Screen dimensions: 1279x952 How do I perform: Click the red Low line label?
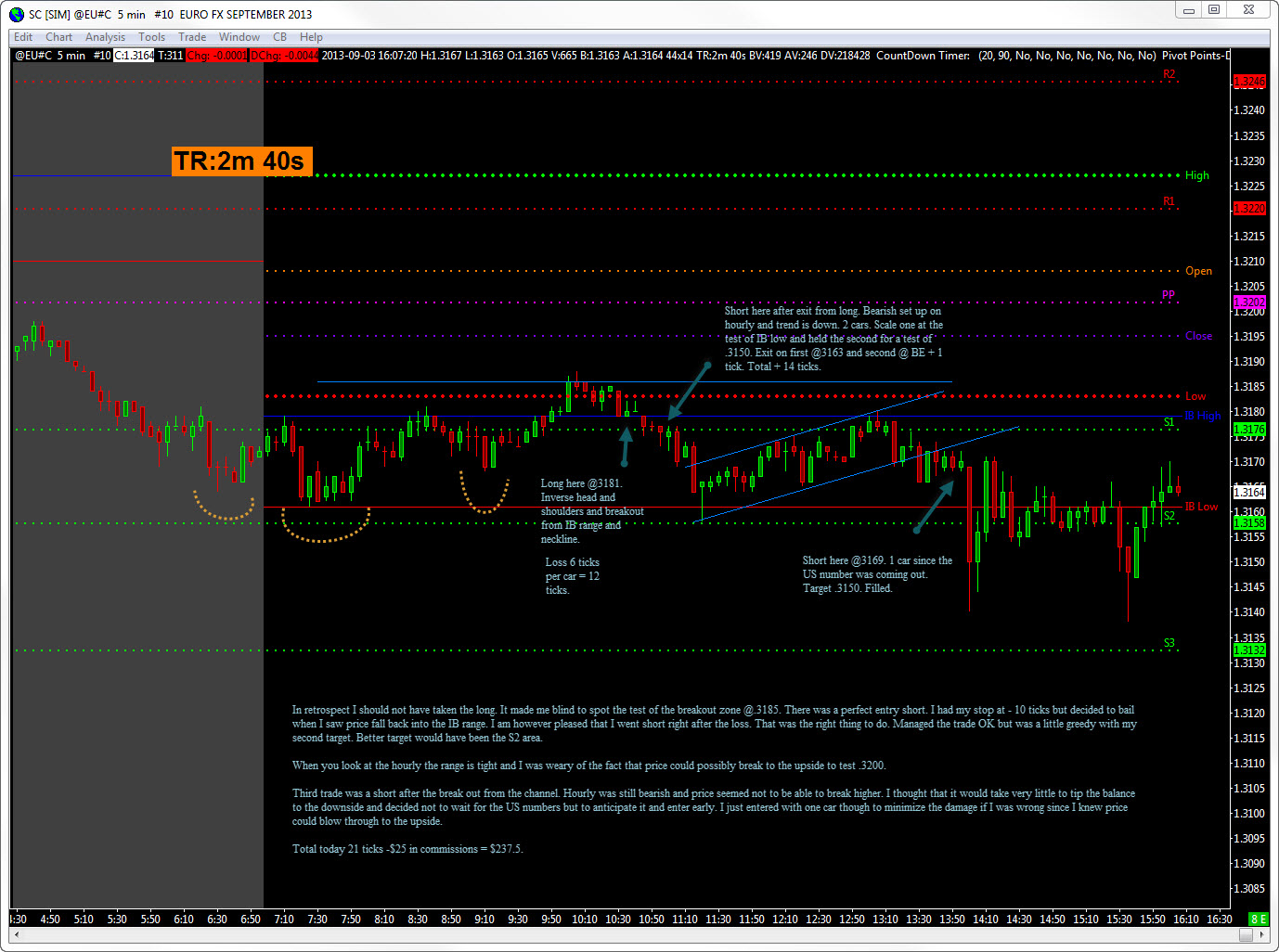[1195, 396]
